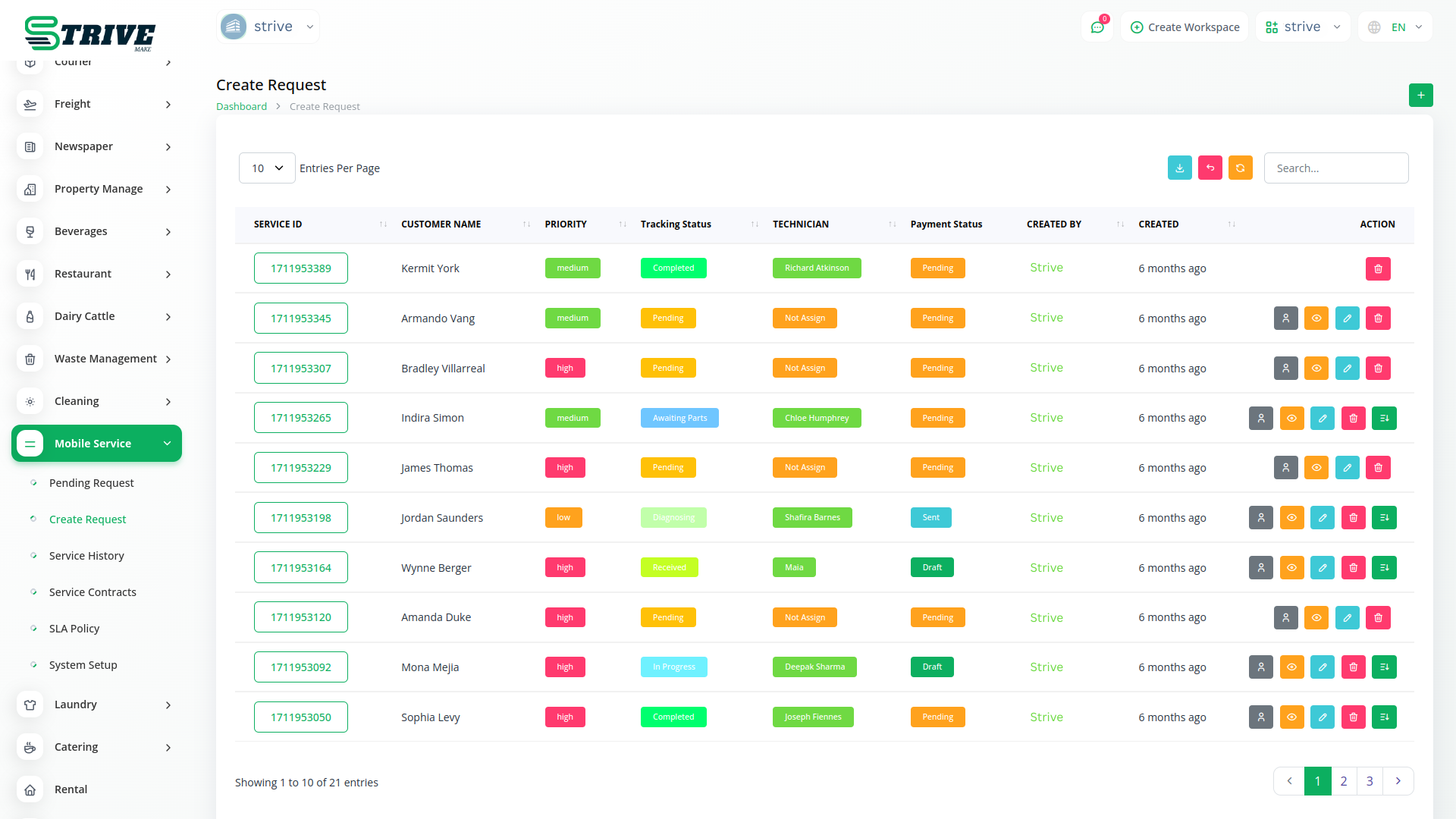The height and width of the screenshot is (819, 1456).
Task: Open the entries per page dropdown
Action: click(x=267, y=168)
